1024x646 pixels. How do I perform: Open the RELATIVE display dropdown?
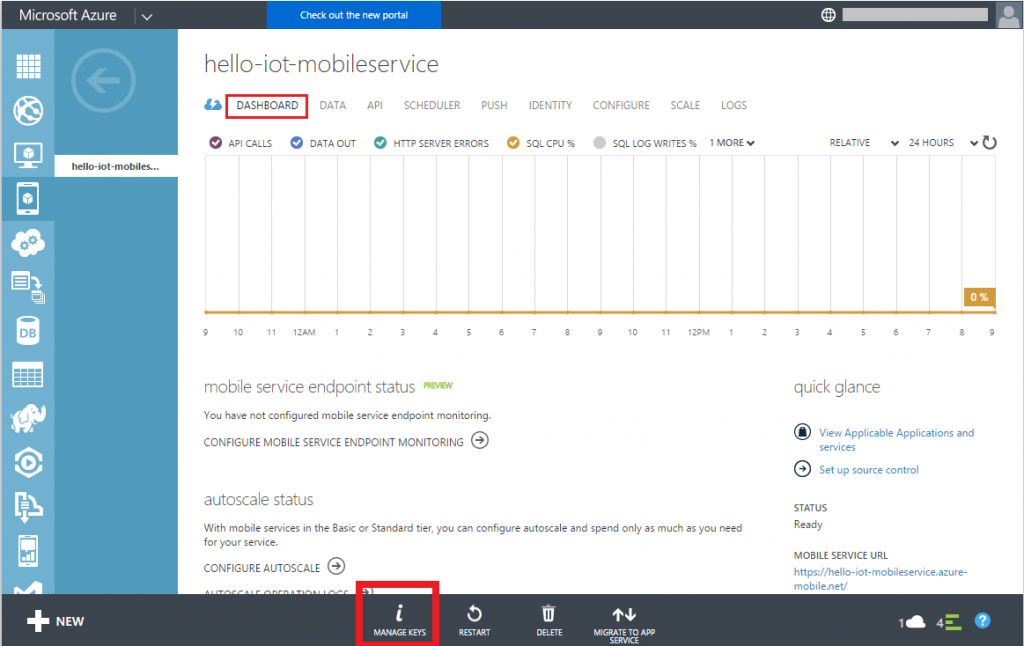click(x=864, y=142)
